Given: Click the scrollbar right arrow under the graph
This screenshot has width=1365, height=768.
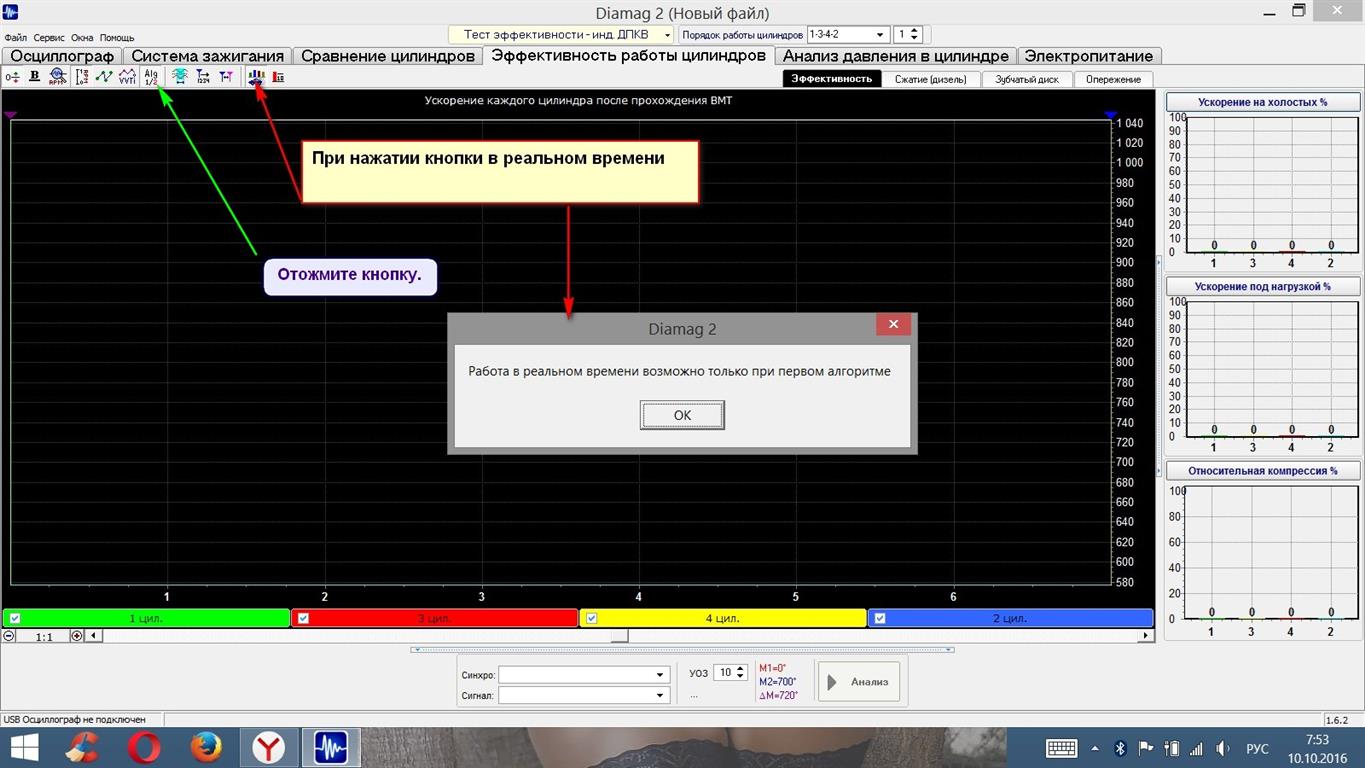Looking at the screenshot, I should (1146, 636).
